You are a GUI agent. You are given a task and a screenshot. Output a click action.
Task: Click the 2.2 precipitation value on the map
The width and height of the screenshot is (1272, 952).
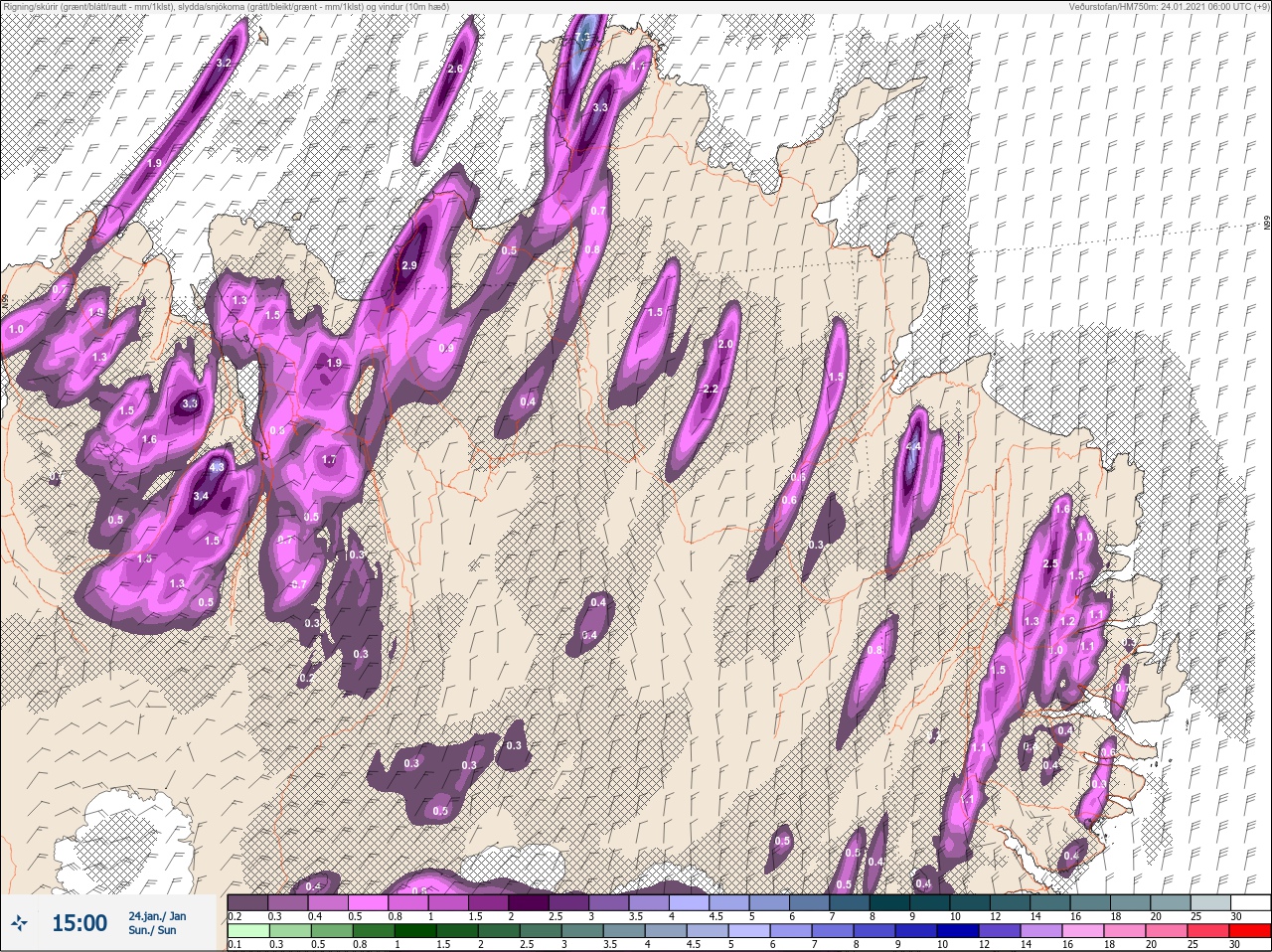(x=710, y=389)
